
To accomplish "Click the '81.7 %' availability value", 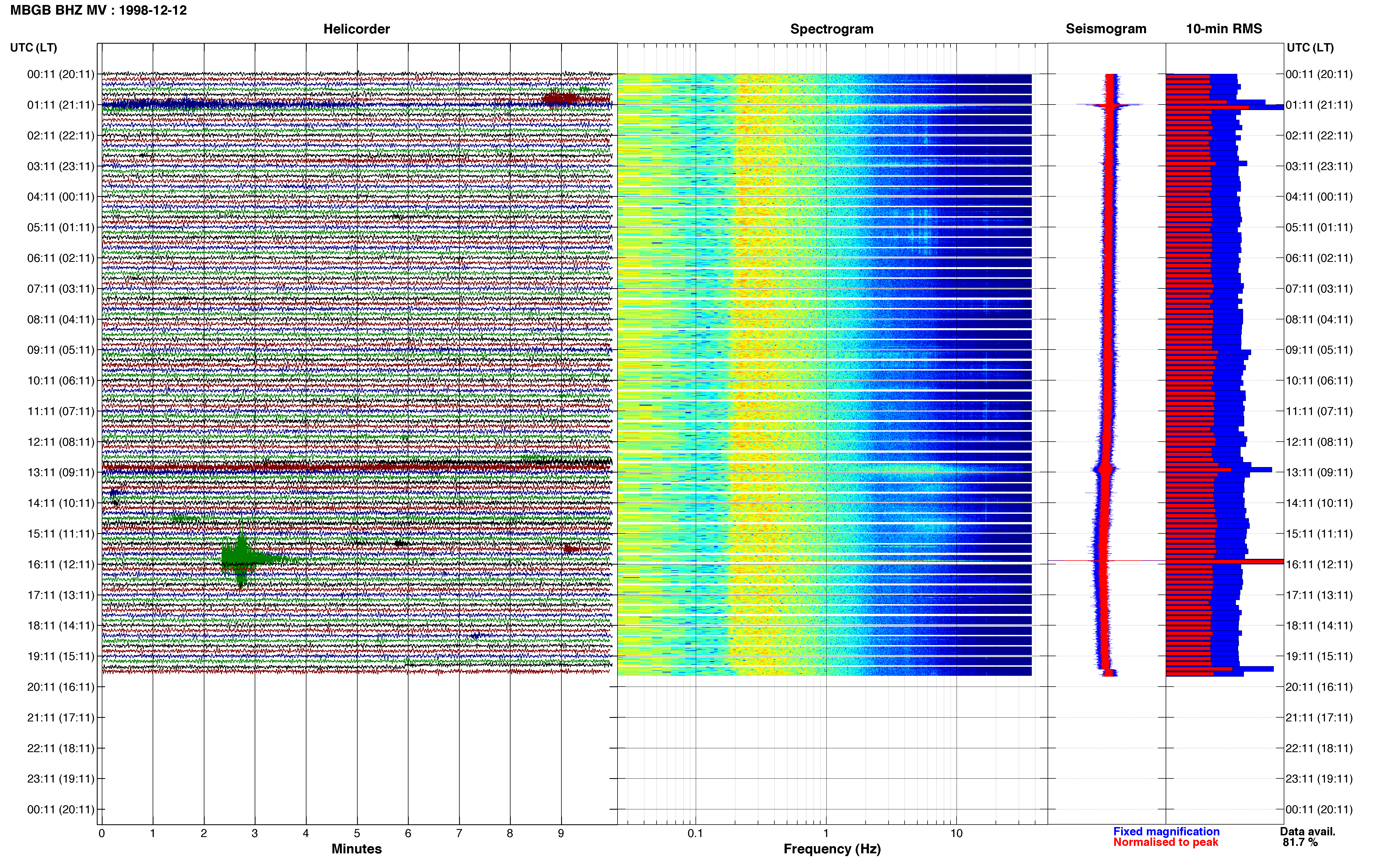I will (x=1300, y=842).
